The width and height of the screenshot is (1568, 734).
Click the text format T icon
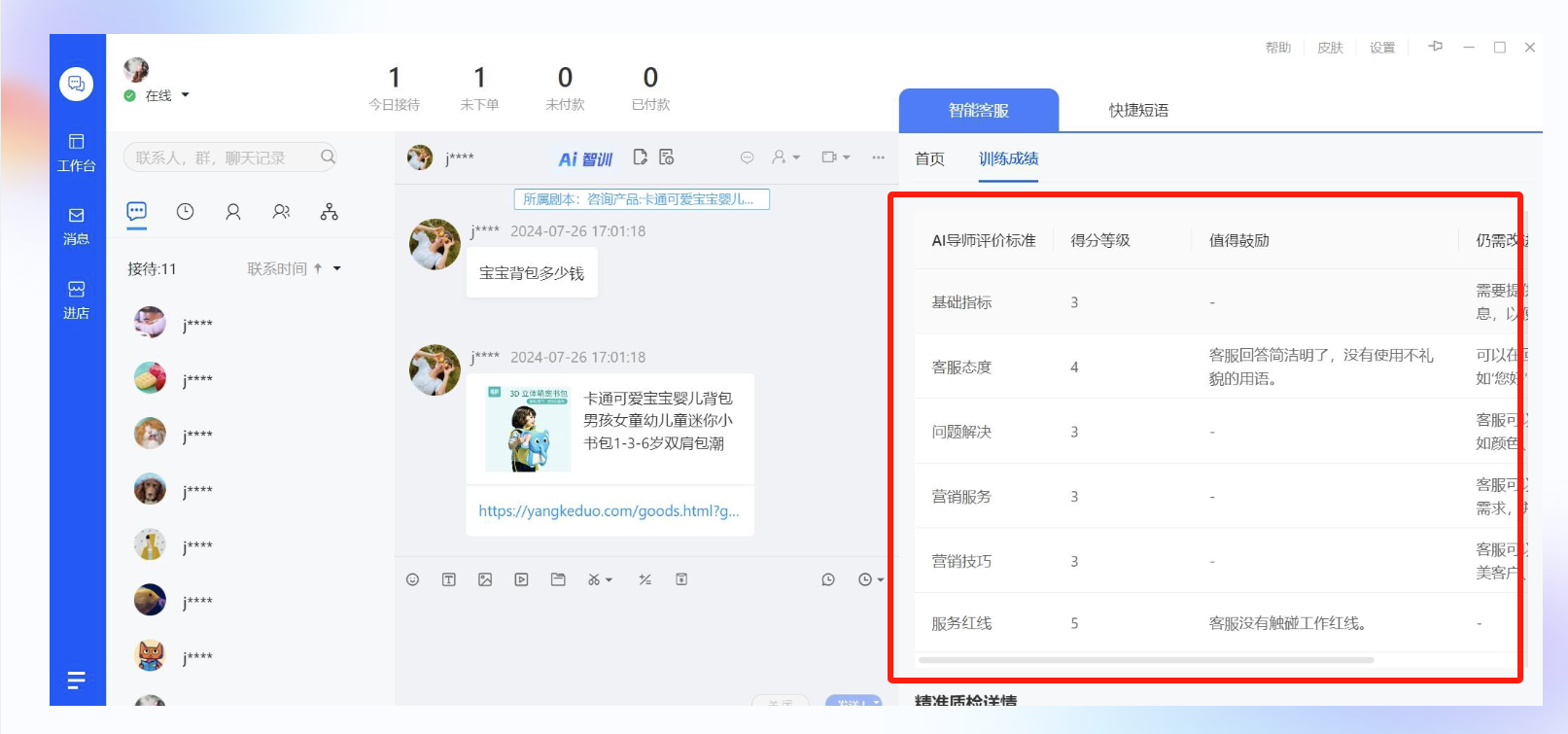[448, 579]
